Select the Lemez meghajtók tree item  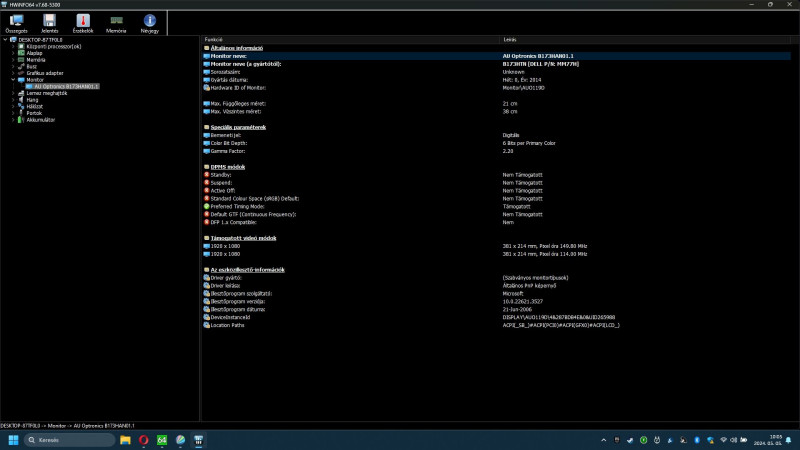[46, 93]
